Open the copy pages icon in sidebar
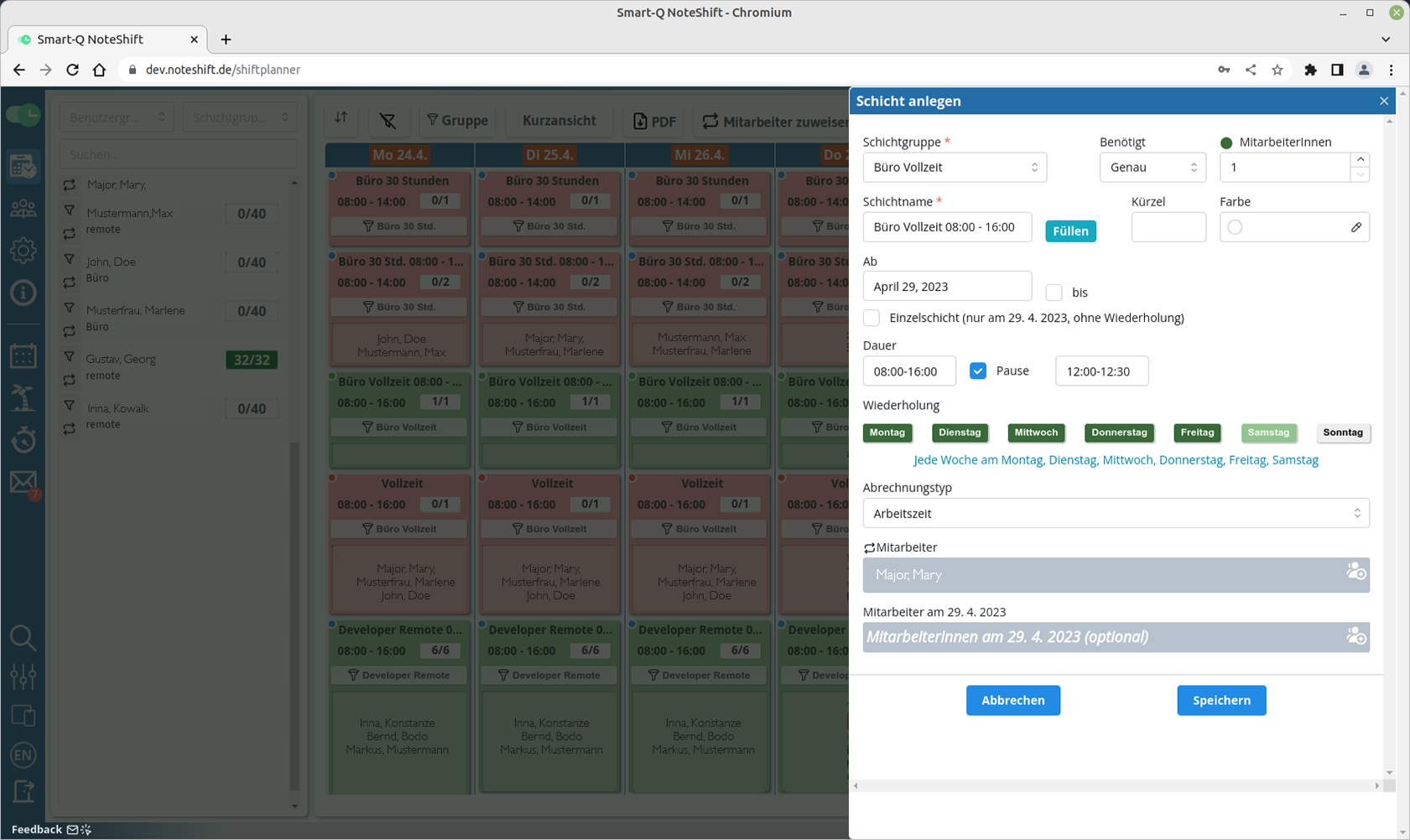Image resolution: width=1410 pixels, height=840 pixels. (x=23, y=715)
